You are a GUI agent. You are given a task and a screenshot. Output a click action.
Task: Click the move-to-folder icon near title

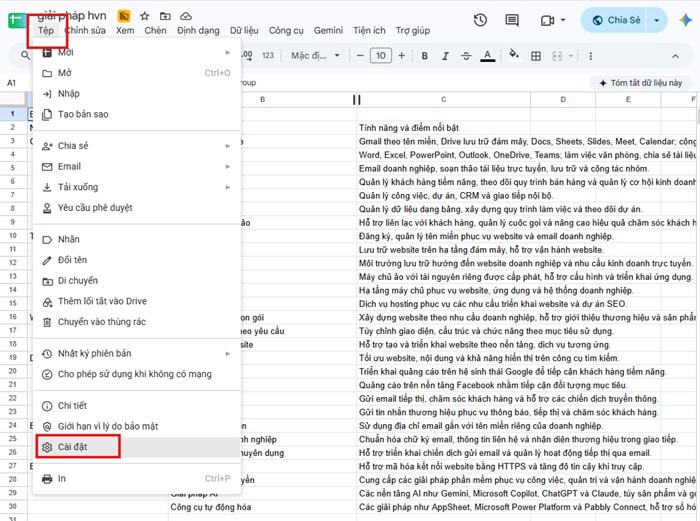tap(165, 17)
